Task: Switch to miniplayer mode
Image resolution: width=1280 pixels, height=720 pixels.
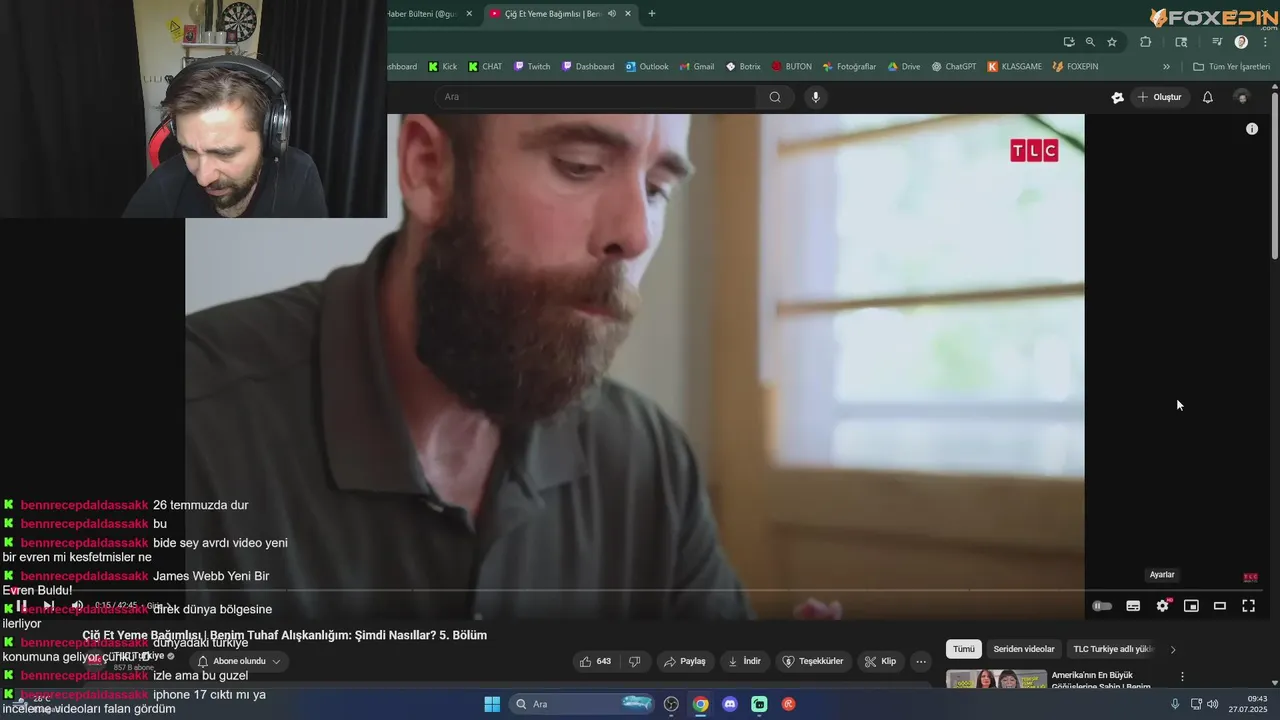Action: pyautogui.click(x=1191, y=606)
